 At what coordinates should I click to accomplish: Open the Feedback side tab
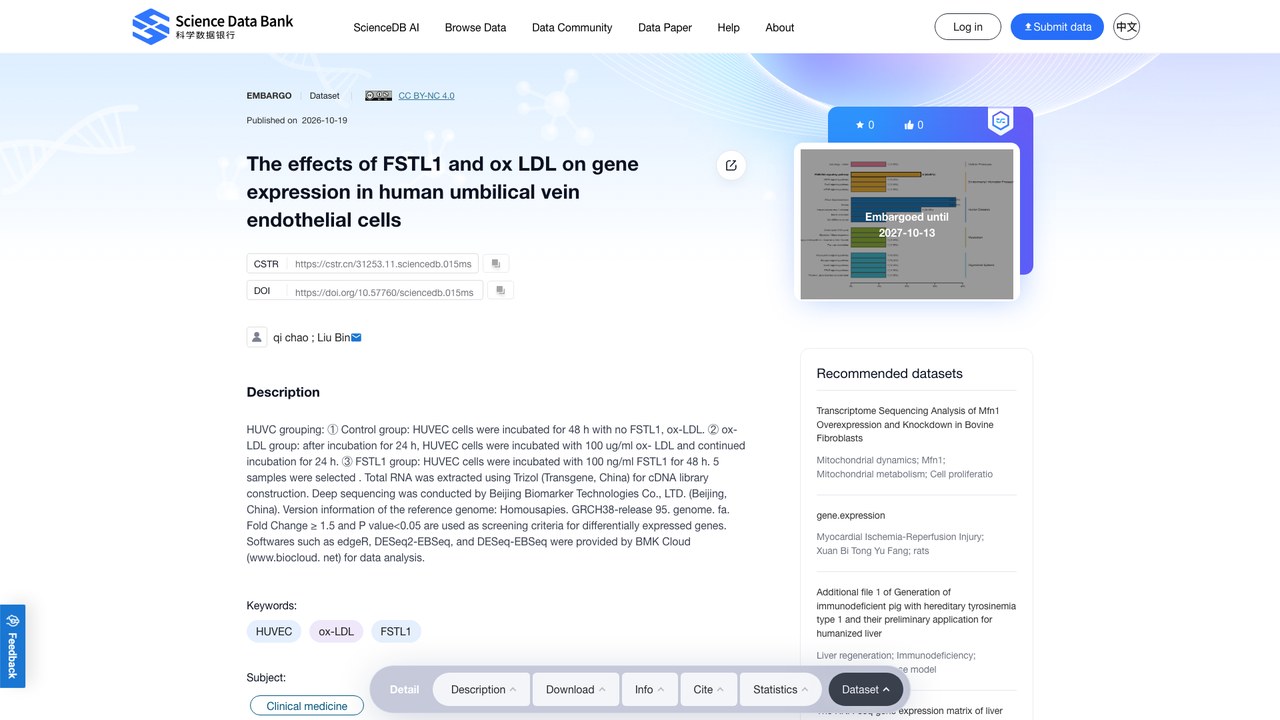pyautogui.click(x=12, y=646)
